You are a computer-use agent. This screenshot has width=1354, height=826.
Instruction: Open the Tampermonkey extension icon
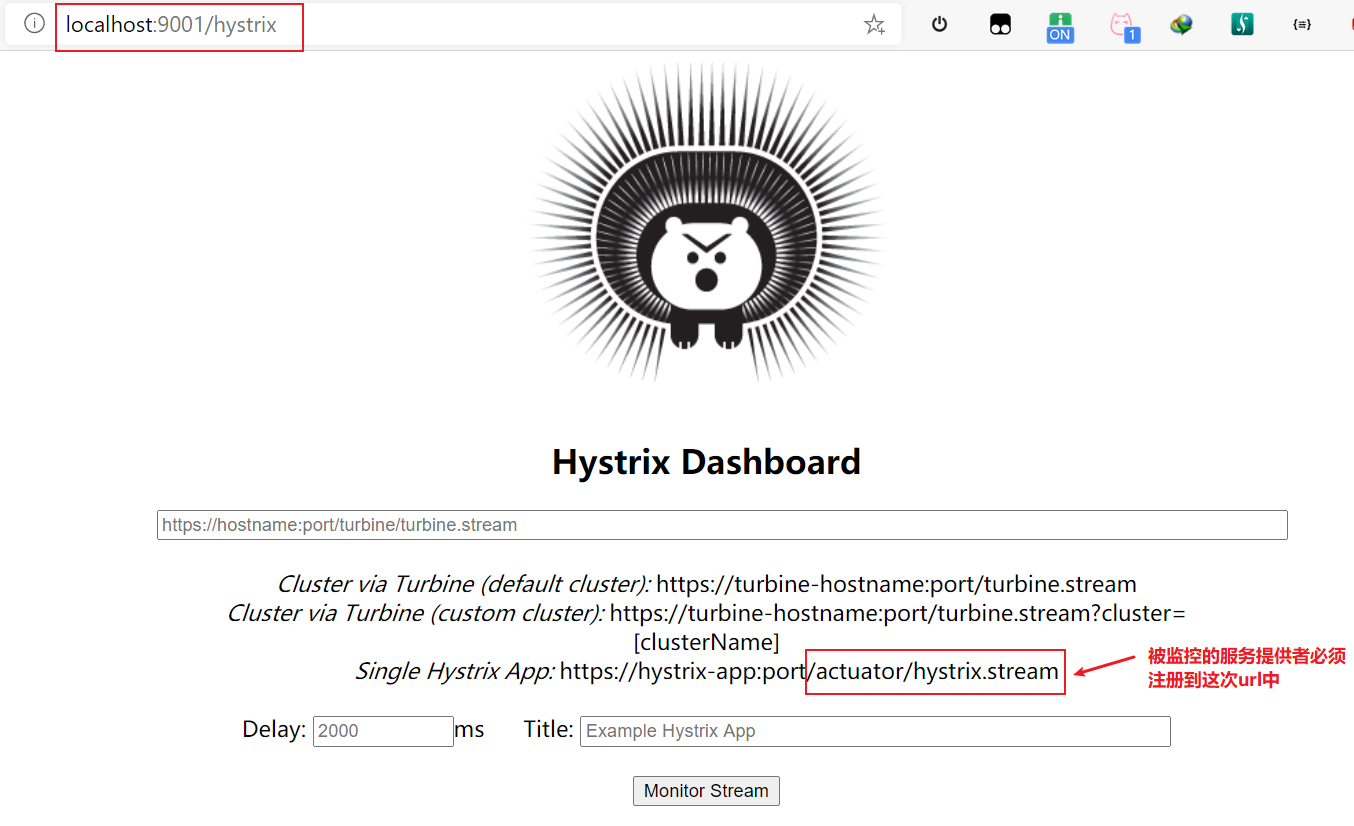(x=1000, y=25)
